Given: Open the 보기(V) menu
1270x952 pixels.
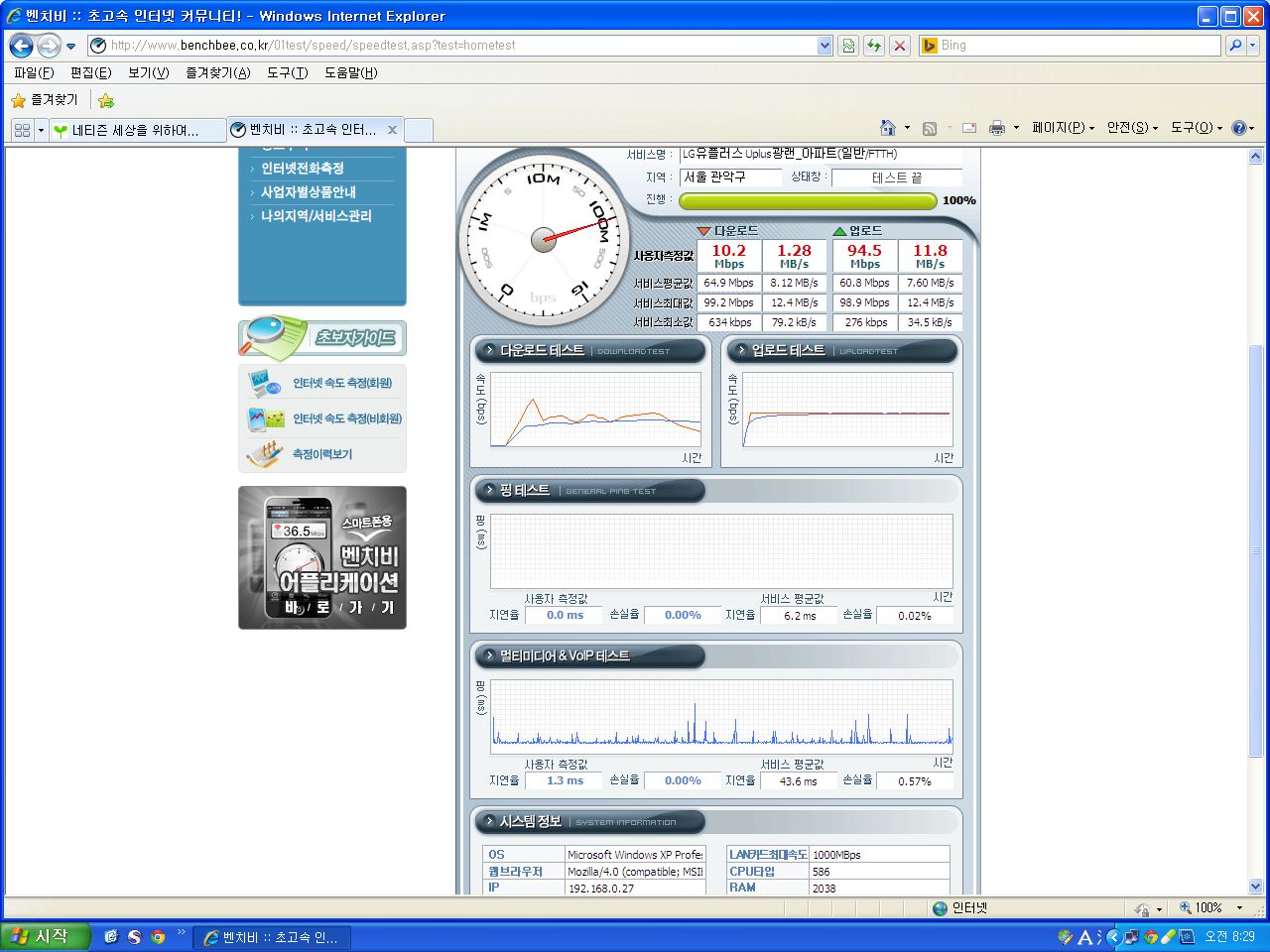Looking at the screenshot, I should pyautogui.click(x=148, y=72).
